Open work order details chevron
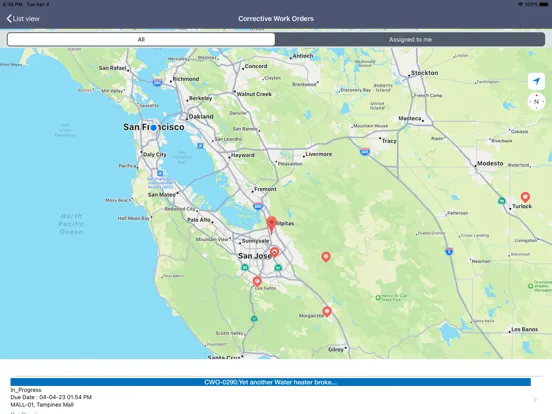 (535, 399)
